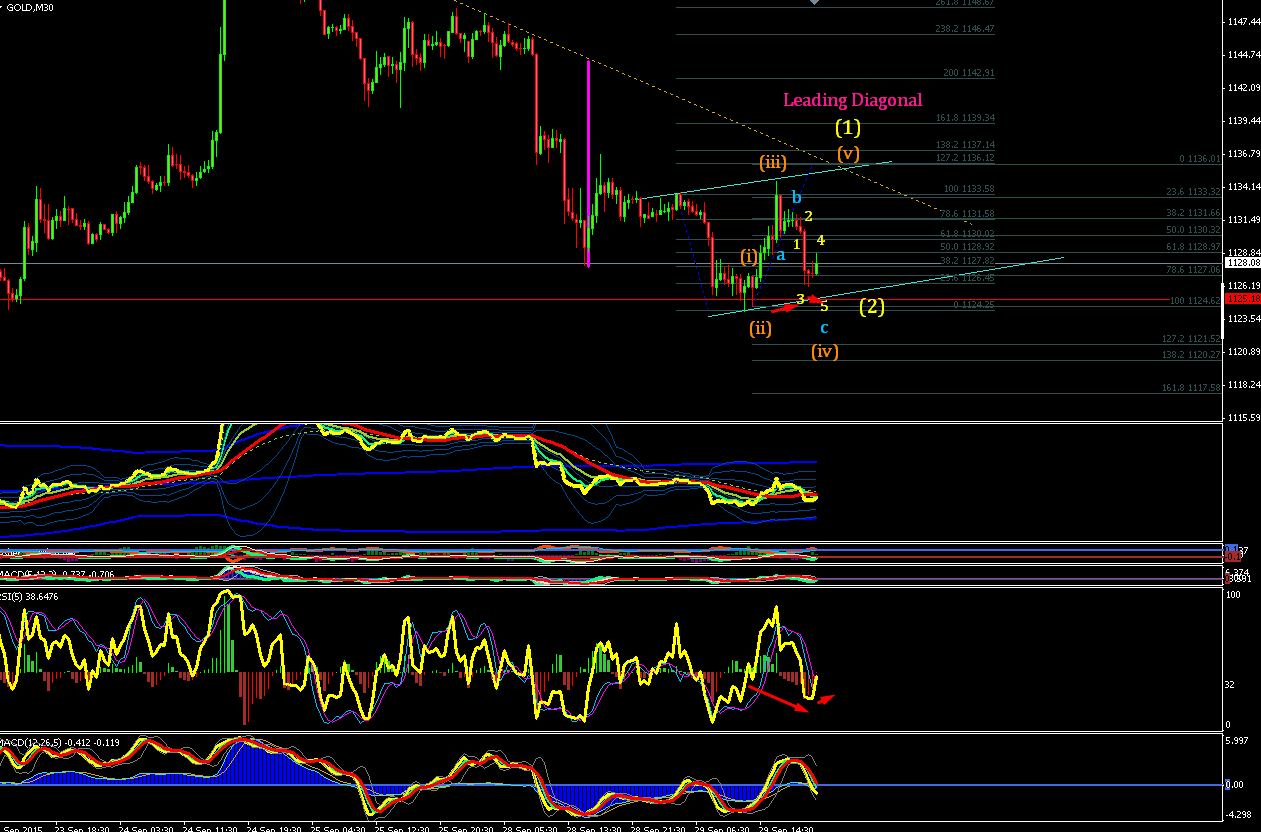Click the GOLD,M30 chart title
The height and width of the screenshot is (832, 1261).
tap(28, 8)
